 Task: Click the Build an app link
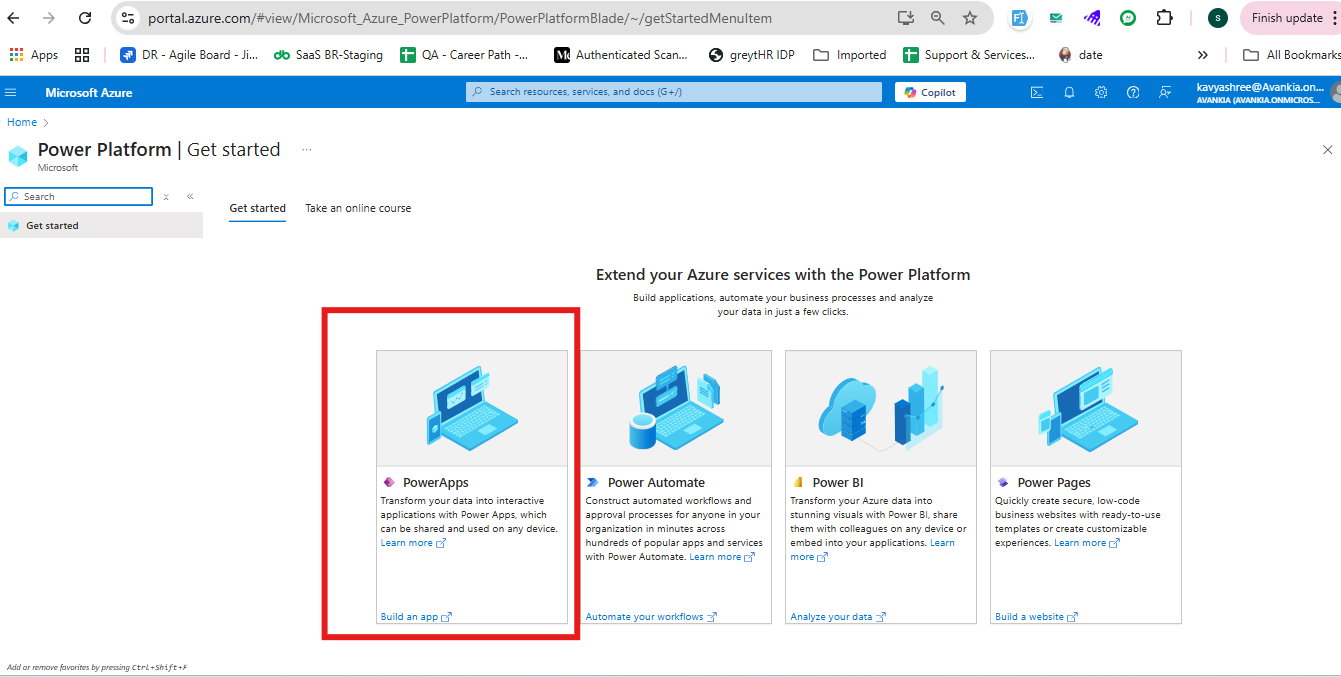pyautogui.click(x=410, y=617)
